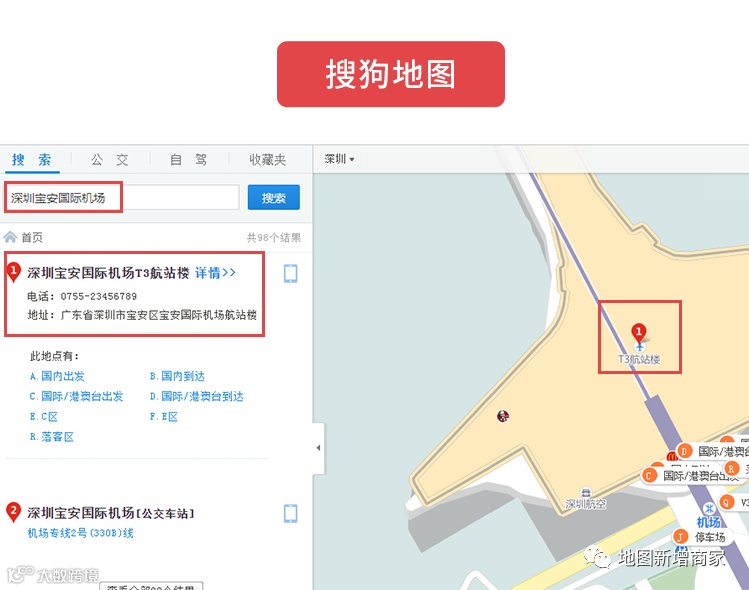Click orange J 停车场 marker on map
Screen dimensions: 749x590
tap(680, 537)
